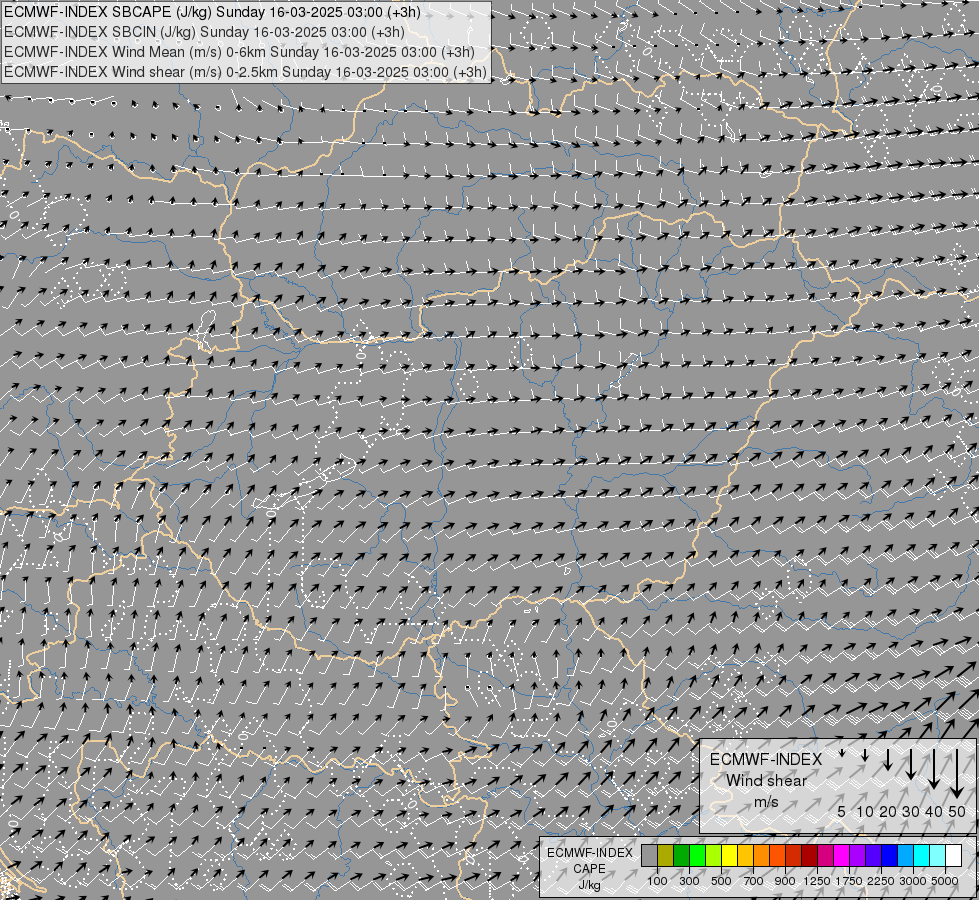
Task: Click the '100' CAPE scale label
Action: (657, 881)
